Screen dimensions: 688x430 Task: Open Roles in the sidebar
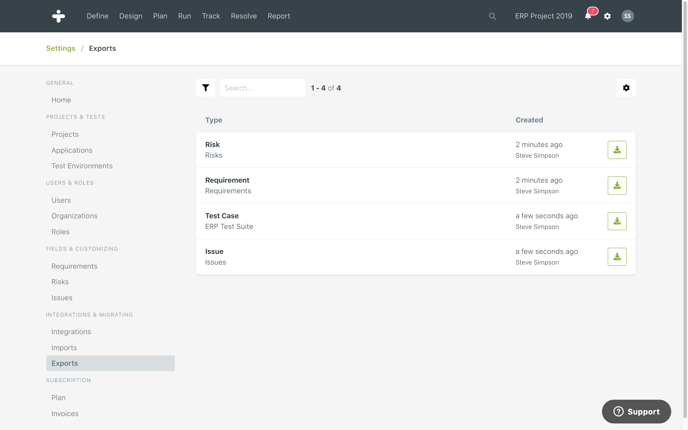point(61,232)
